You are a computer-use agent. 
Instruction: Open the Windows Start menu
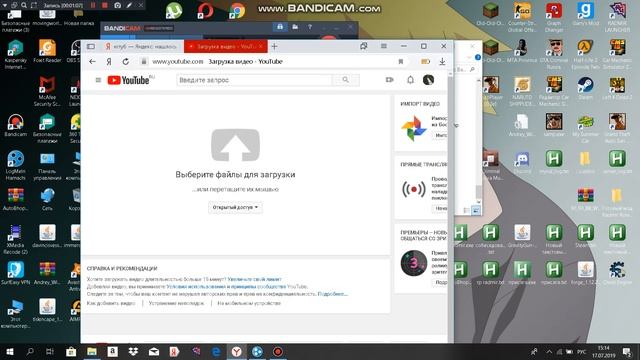click(x=10, y=351)
